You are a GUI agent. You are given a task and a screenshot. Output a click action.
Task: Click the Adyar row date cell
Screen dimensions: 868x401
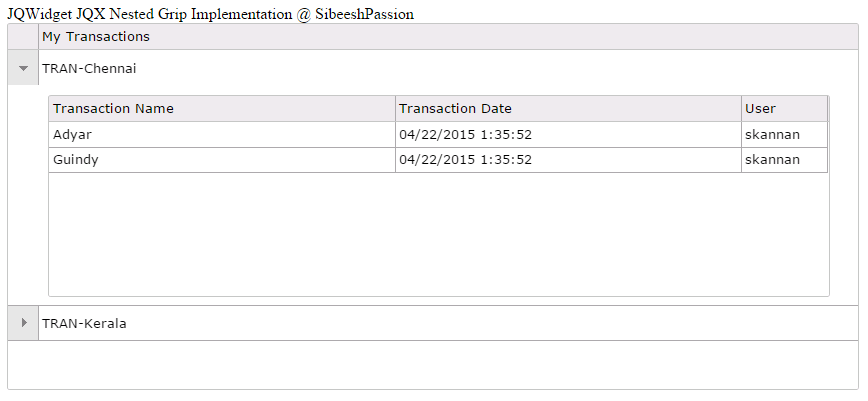click(465, 134)
